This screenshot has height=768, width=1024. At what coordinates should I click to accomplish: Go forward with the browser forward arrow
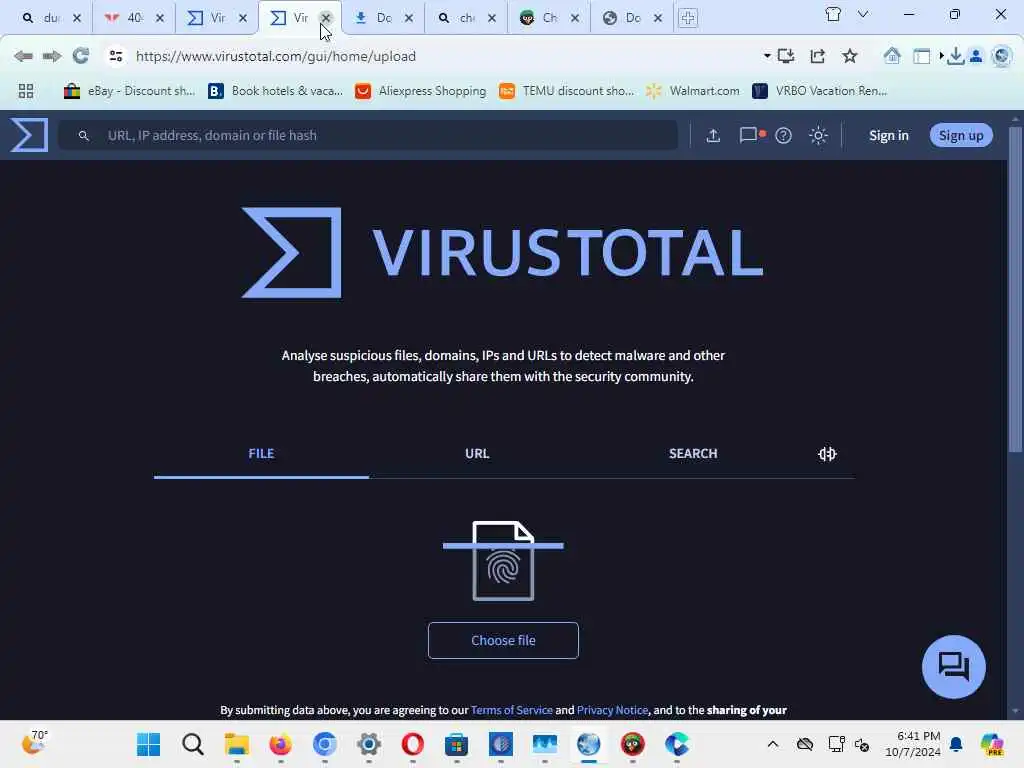[52, 56]
